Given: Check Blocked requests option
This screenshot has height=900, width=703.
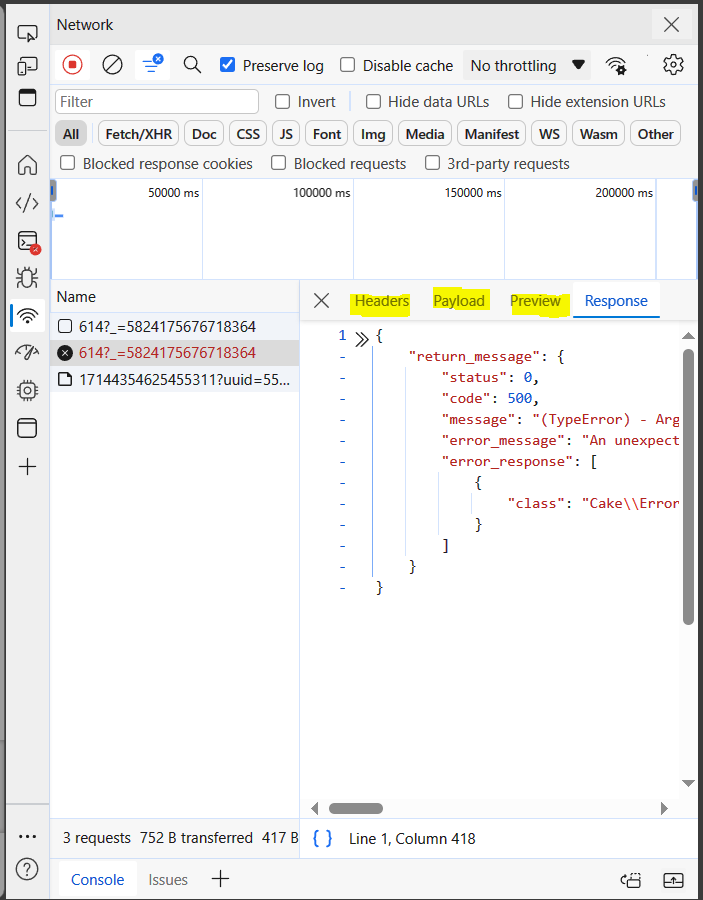Looking at the screenshot, I should pyautogui.click(x=278, y=164).
